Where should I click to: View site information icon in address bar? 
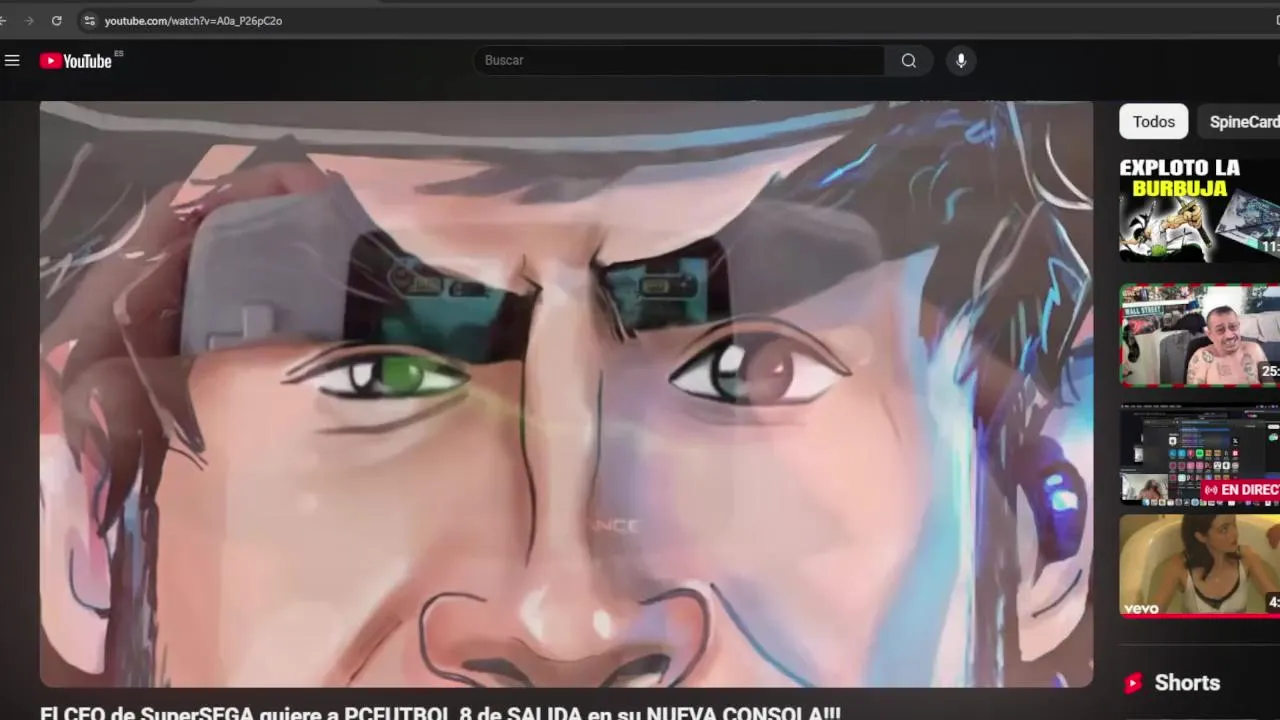pyautogui.click(x=89, y=20)
